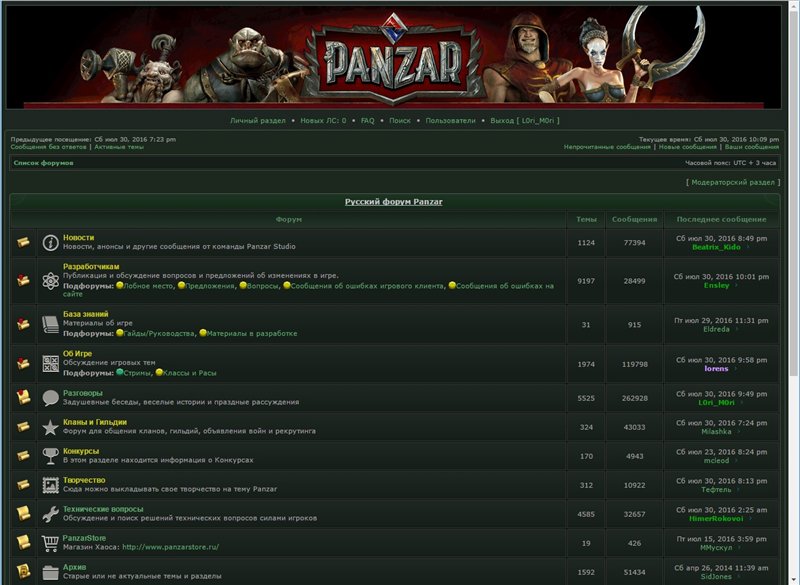Click the speech bubble icon beside Разговоры
800x585 pixels.
coord(51,398)
